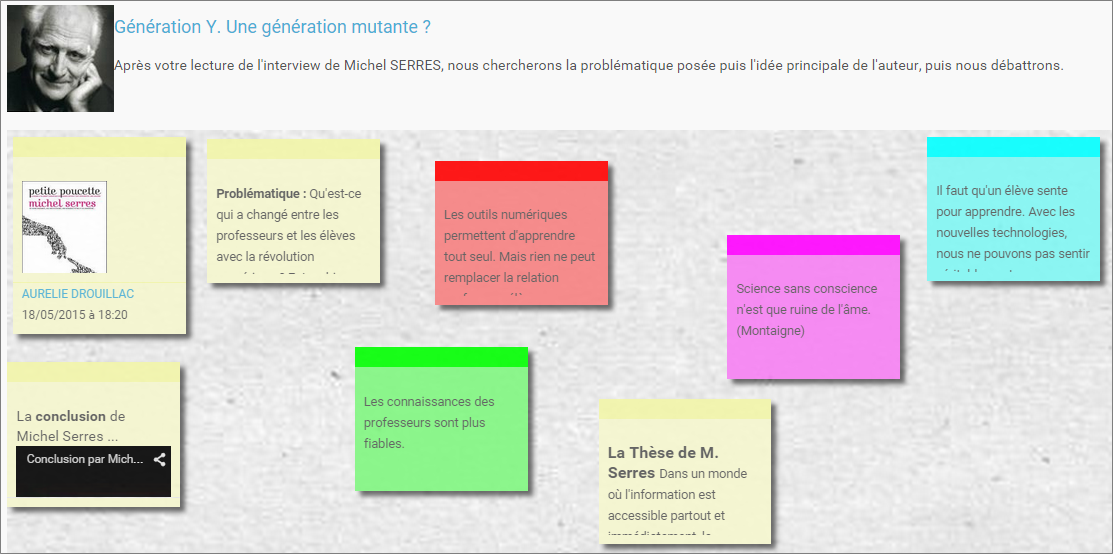
Task: Select the 'Science sans conscience' quote note
Action: point(812,309)
